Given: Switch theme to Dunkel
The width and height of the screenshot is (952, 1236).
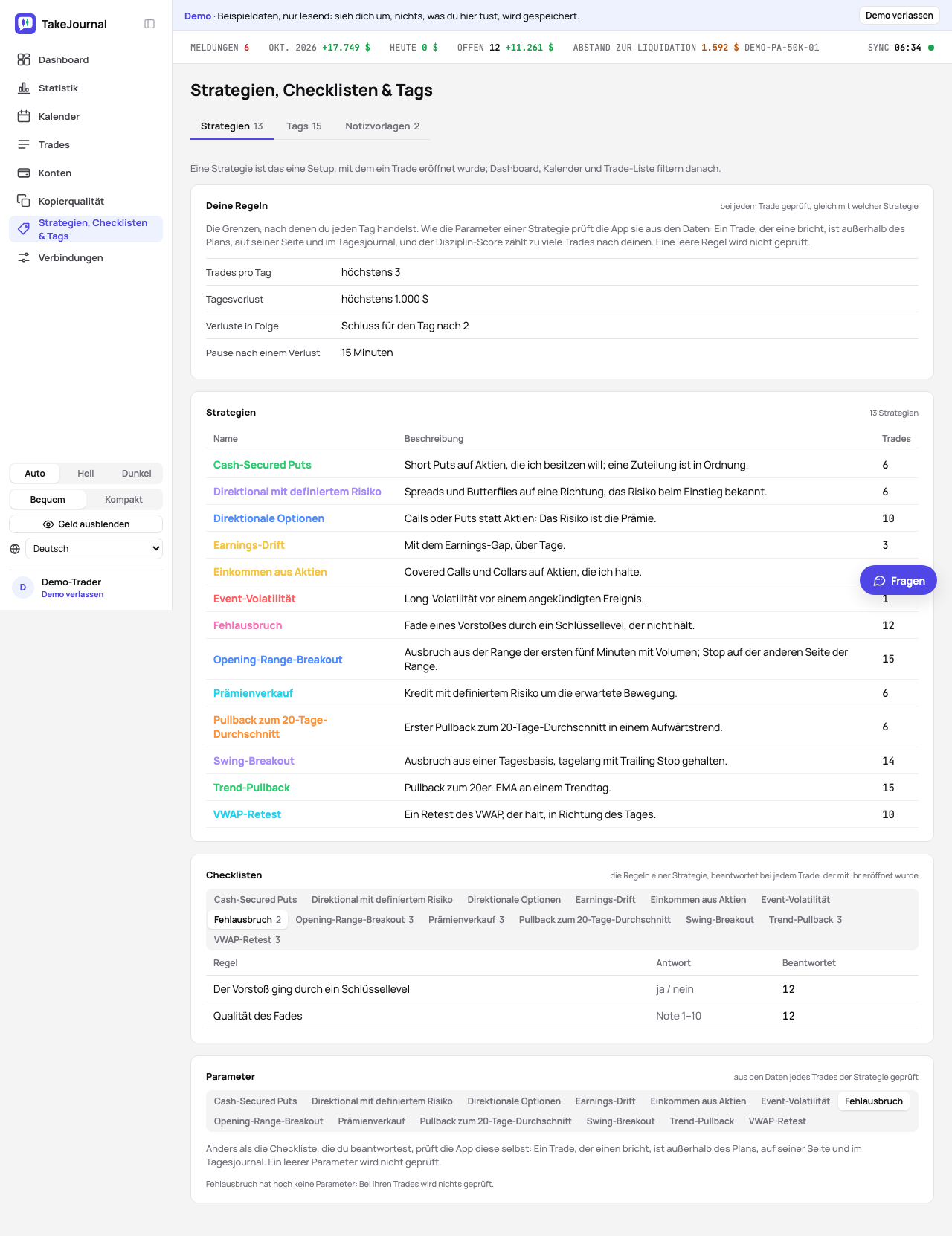Looking at the screenshot, I should pyautogui.click(x=137, y=474).
